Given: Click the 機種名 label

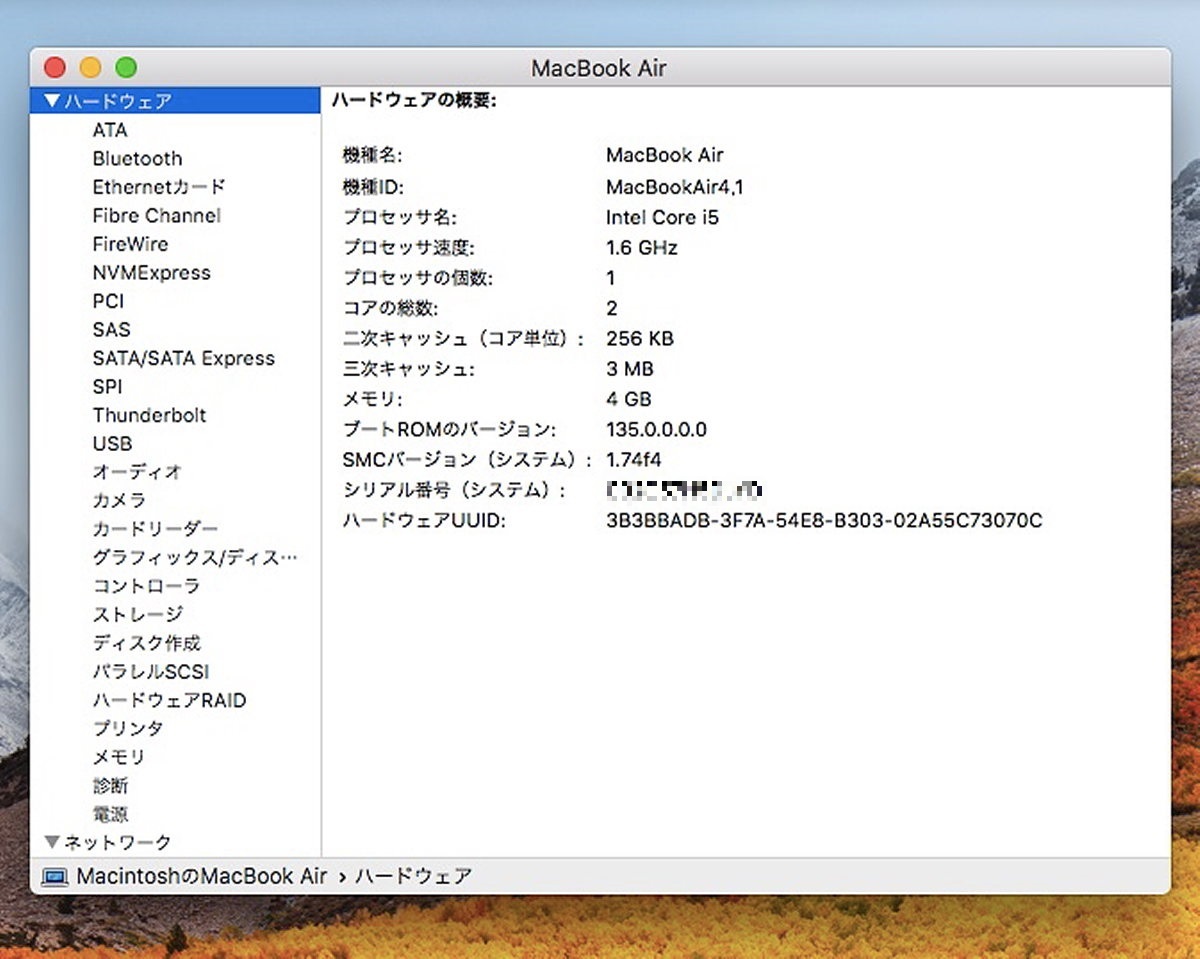Looking at the screenshot, I should click(x=372, y=156).
